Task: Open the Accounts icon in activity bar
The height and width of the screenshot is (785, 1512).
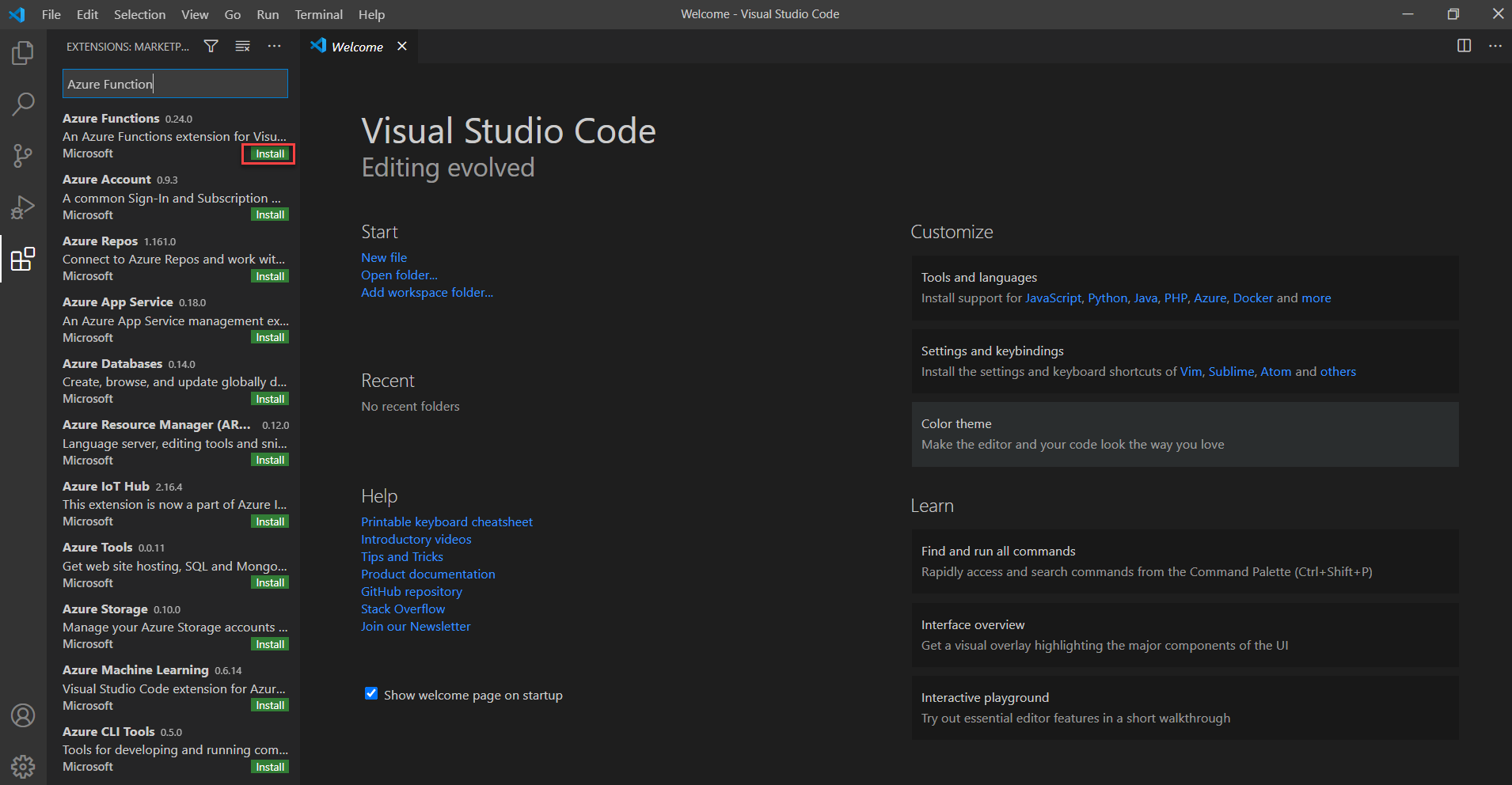Action: (23, 715)
